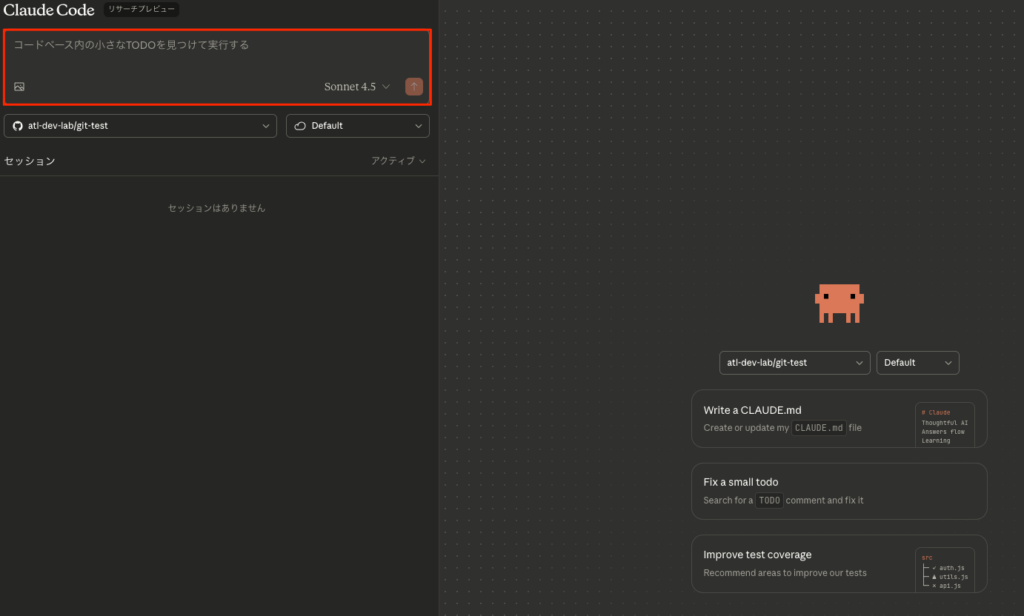Click the Claude Code logo title
This screenshot has height=616, width=1024.
(x=49, y=10)
